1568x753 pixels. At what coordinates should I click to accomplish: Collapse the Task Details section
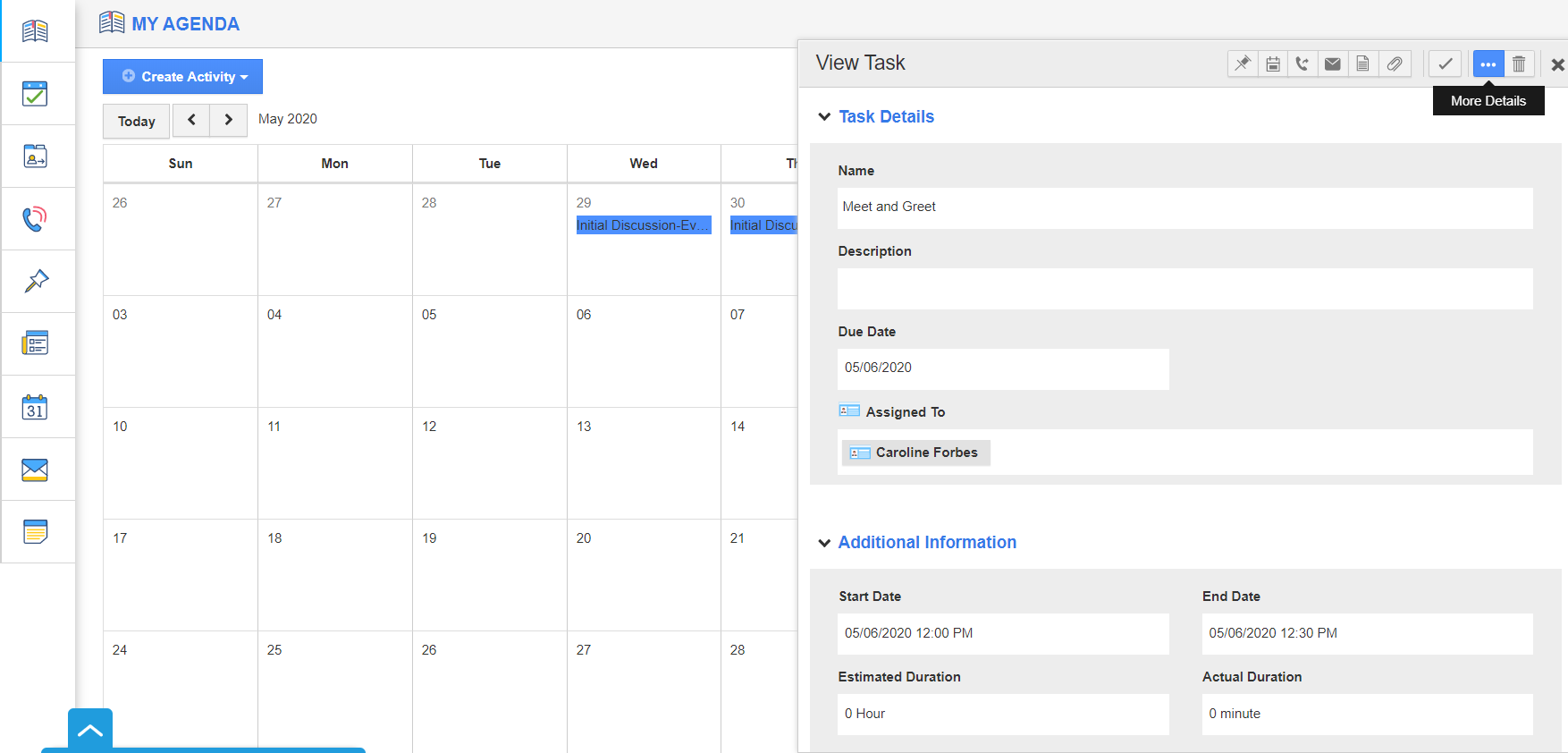click(x=824, y=117)
